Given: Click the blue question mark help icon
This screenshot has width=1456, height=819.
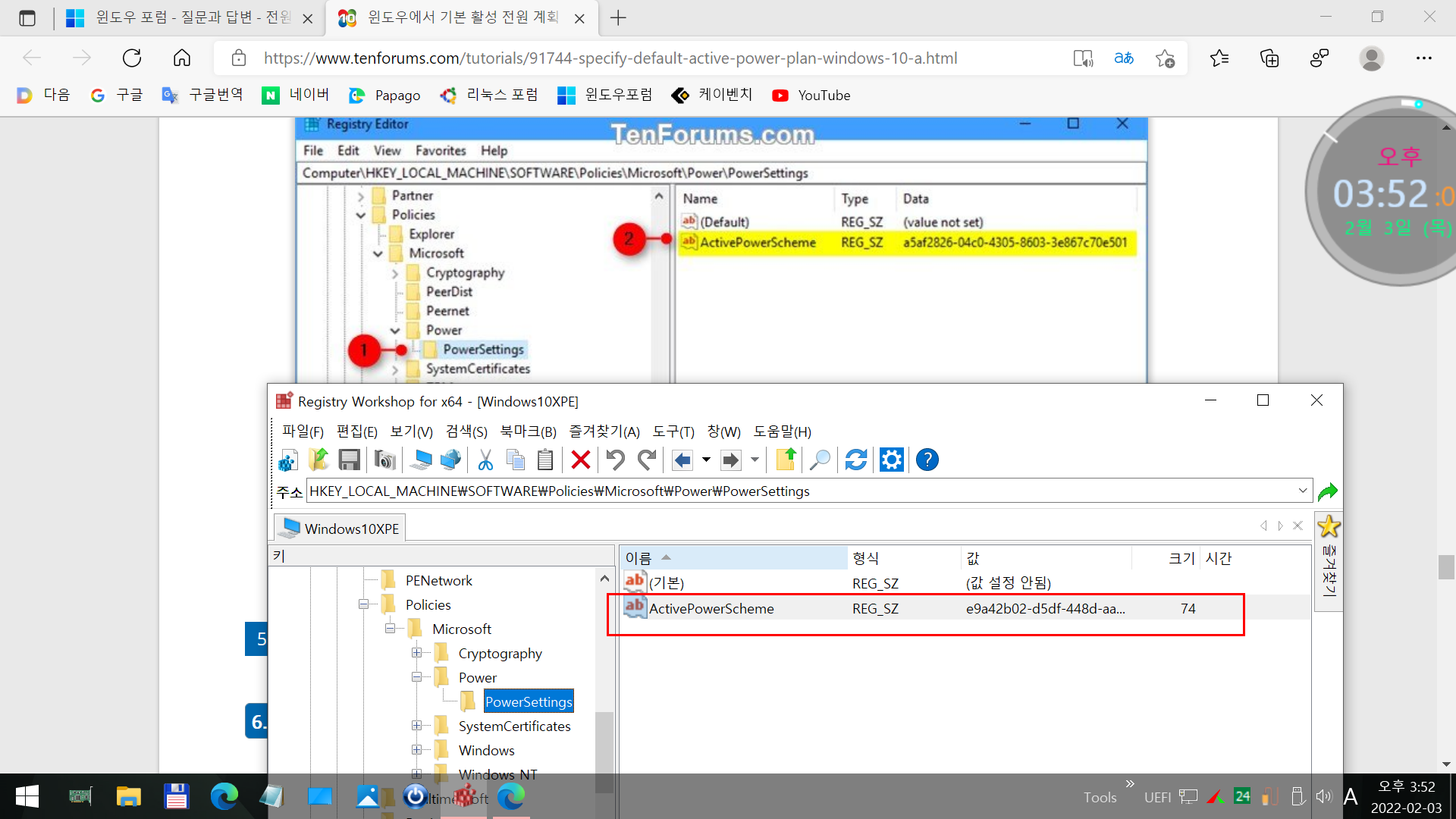Looking at the screenshot, I should tap(927, 460).
